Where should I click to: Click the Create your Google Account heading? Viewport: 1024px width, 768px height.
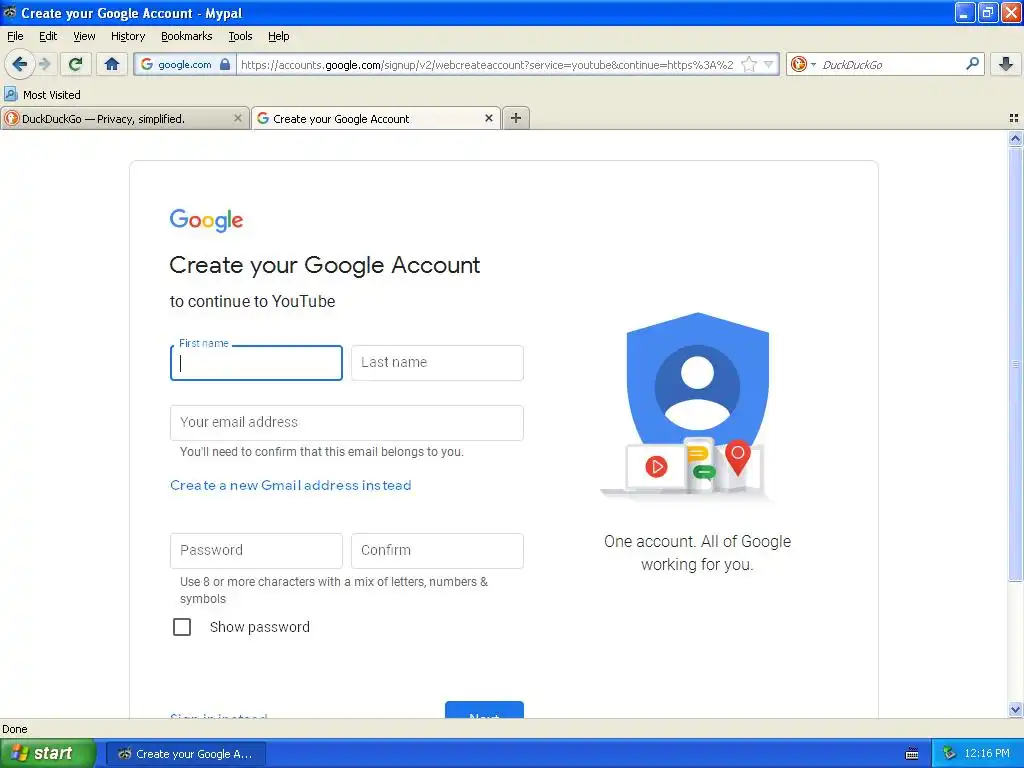(x=325, y=265)
